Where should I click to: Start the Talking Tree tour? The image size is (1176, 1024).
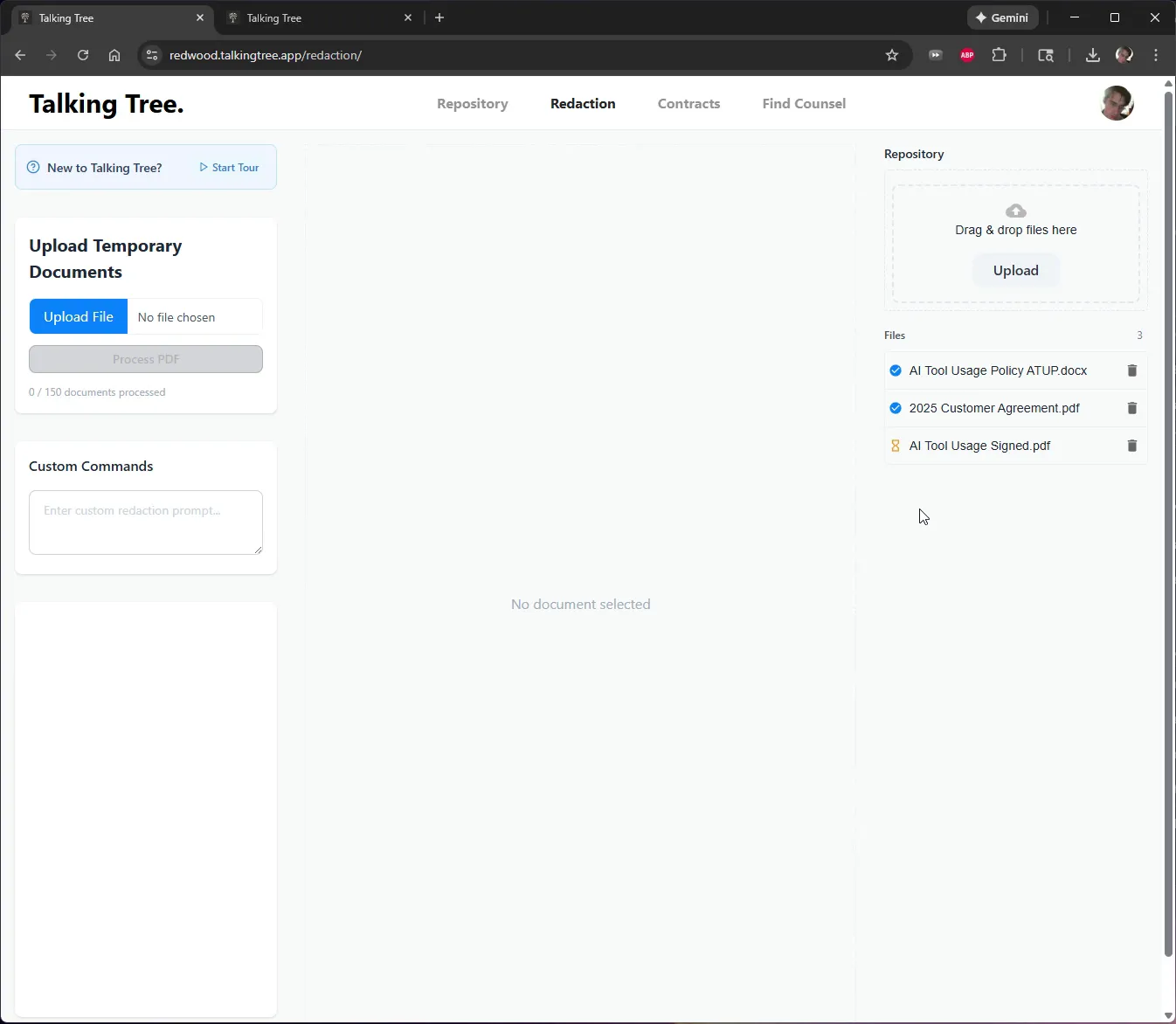tap(229, 167)
